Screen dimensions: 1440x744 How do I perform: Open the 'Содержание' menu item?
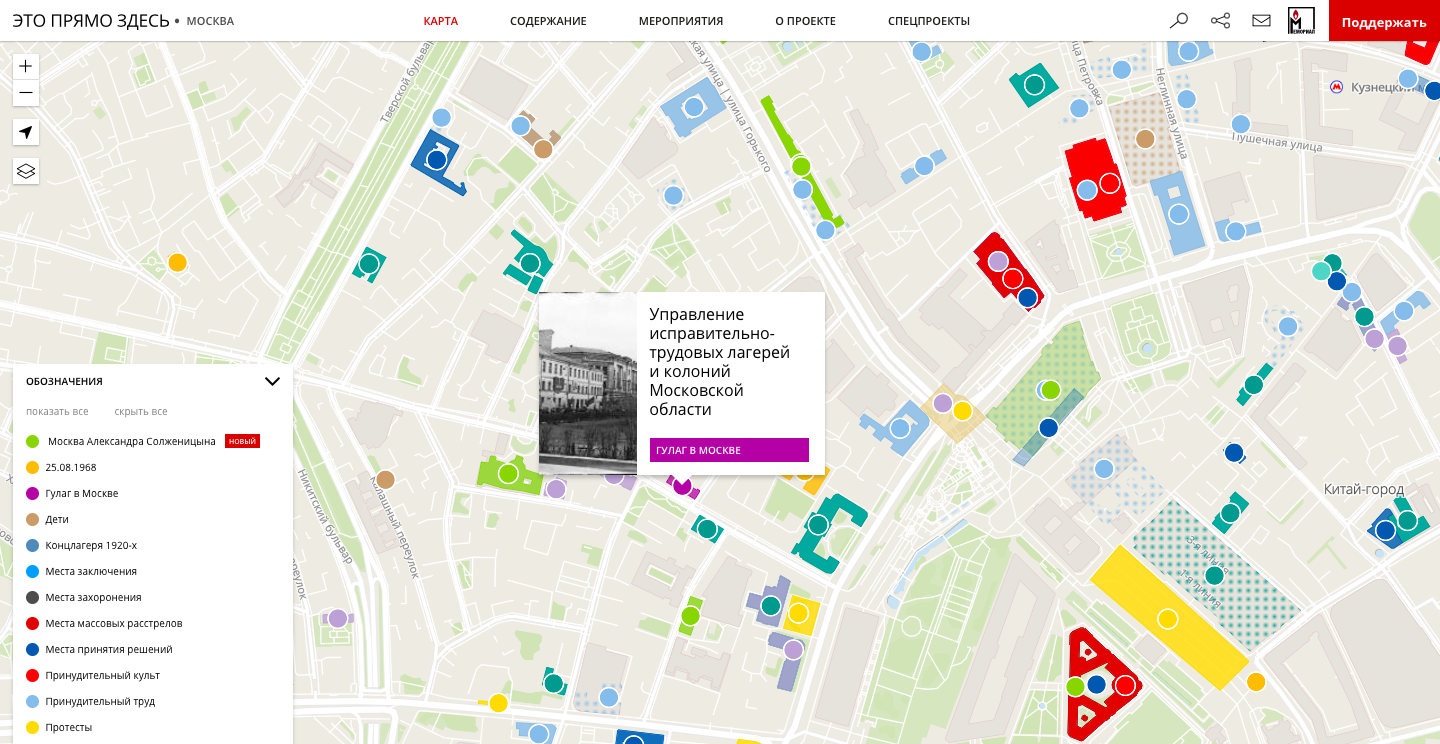(548, 21)
